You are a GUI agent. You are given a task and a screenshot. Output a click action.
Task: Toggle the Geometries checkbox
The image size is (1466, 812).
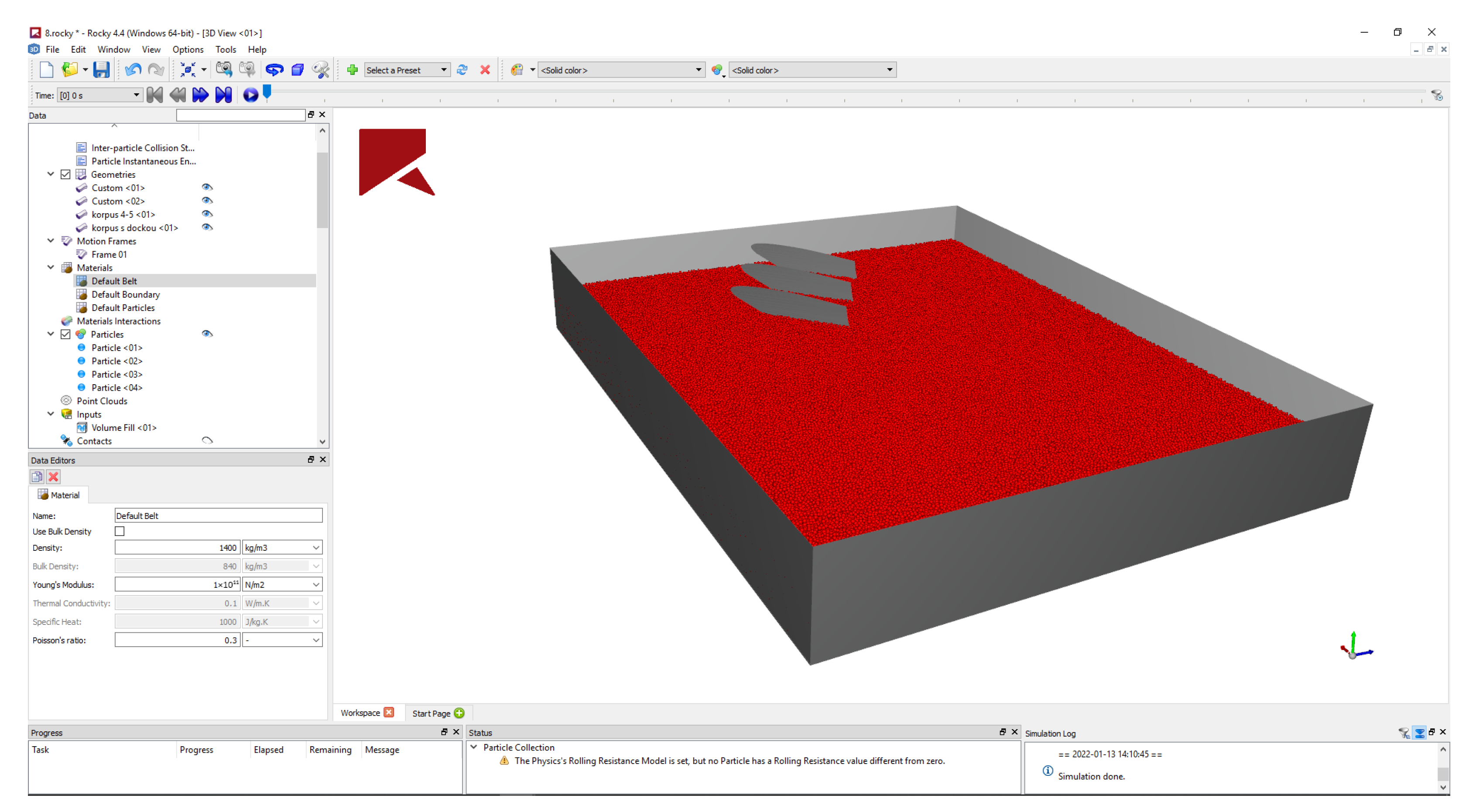coord(65,174)
